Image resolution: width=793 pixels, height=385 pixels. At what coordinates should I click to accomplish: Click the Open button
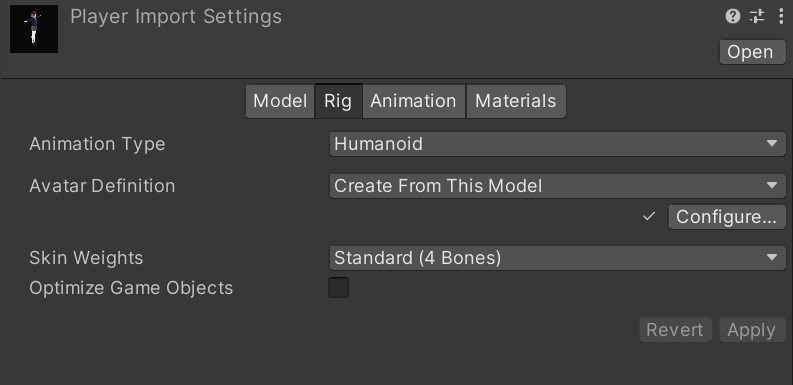(752, 52)
